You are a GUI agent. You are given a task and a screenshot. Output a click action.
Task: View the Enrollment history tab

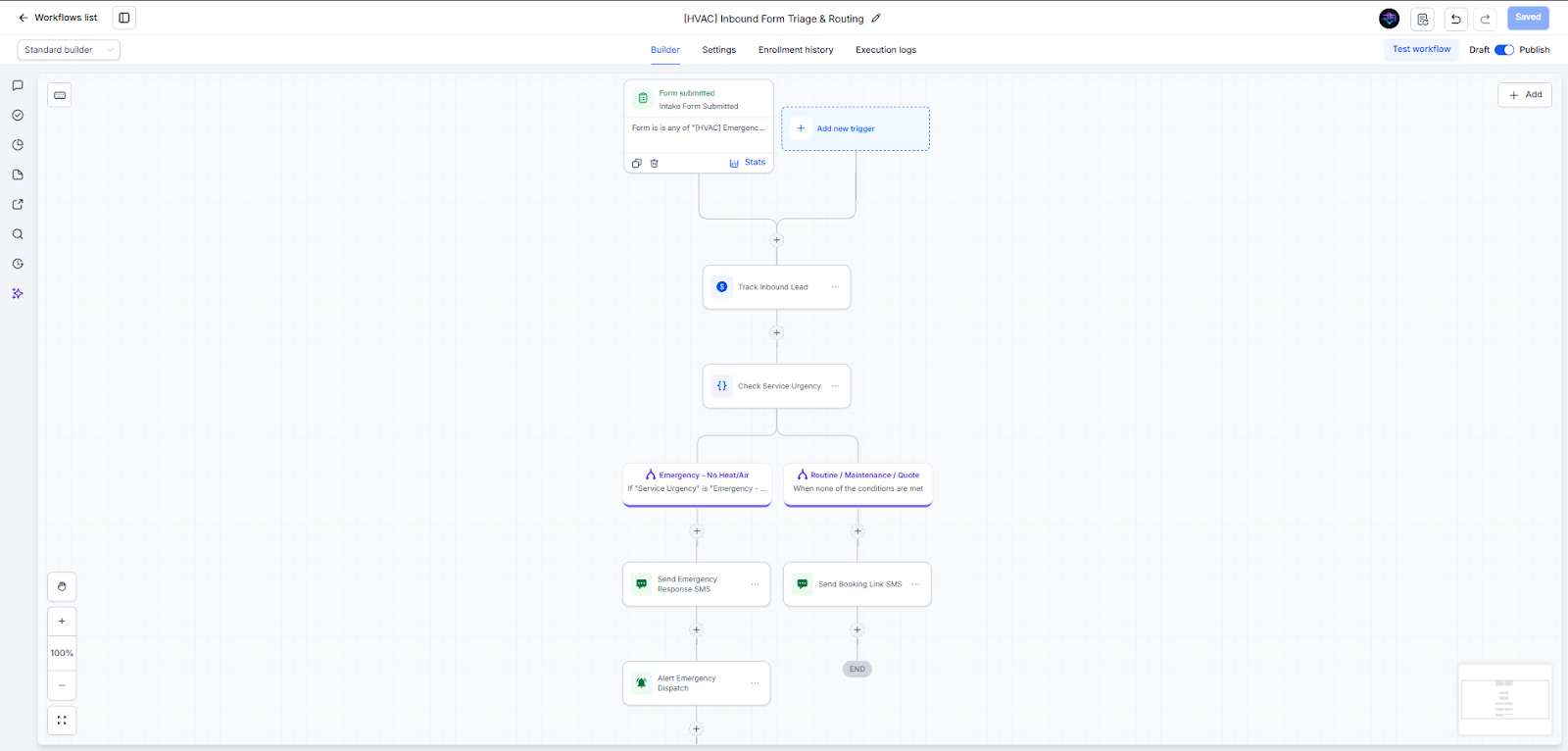pos(796,50)
